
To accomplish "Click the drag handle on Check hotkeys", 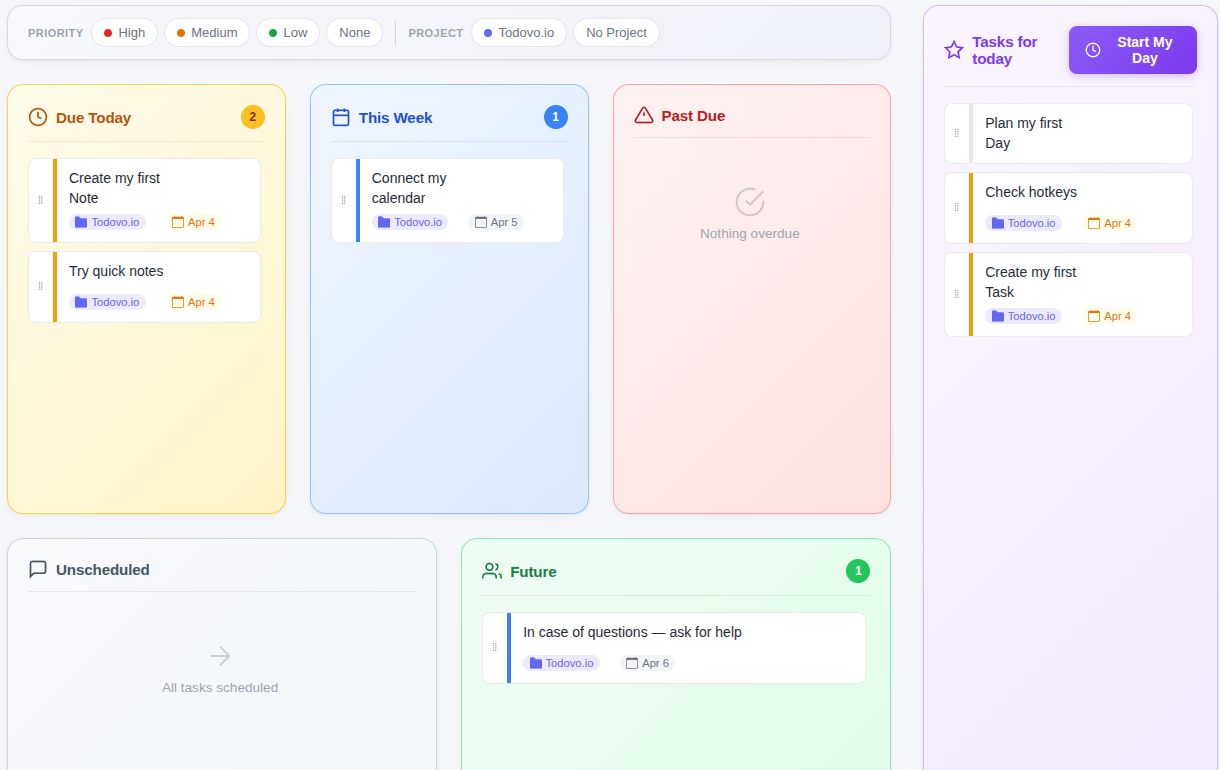I will pyautogui.click(x=957, y=207).
